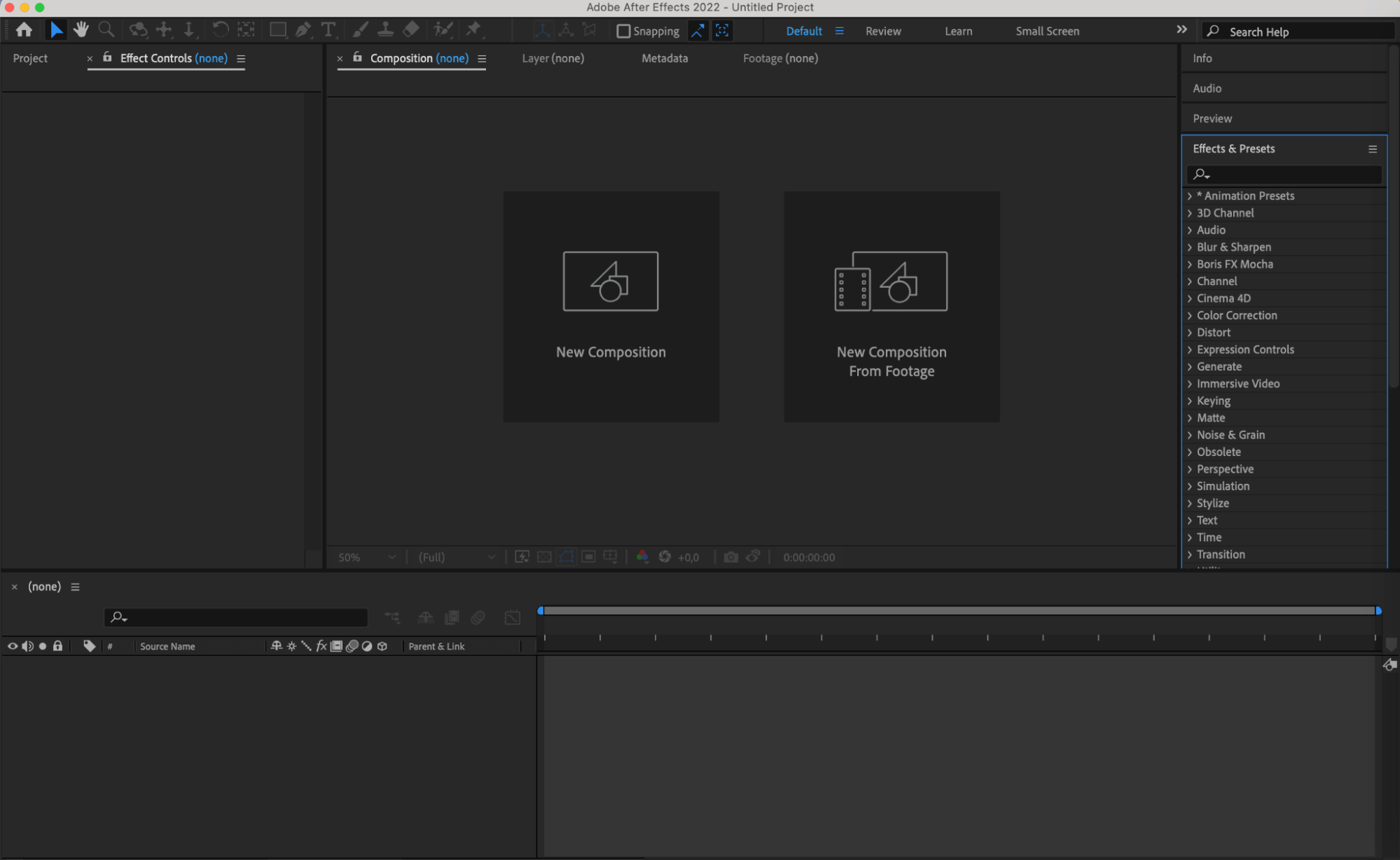
Task: Select the Rectangle shape tool
Action: coord(277,29)
